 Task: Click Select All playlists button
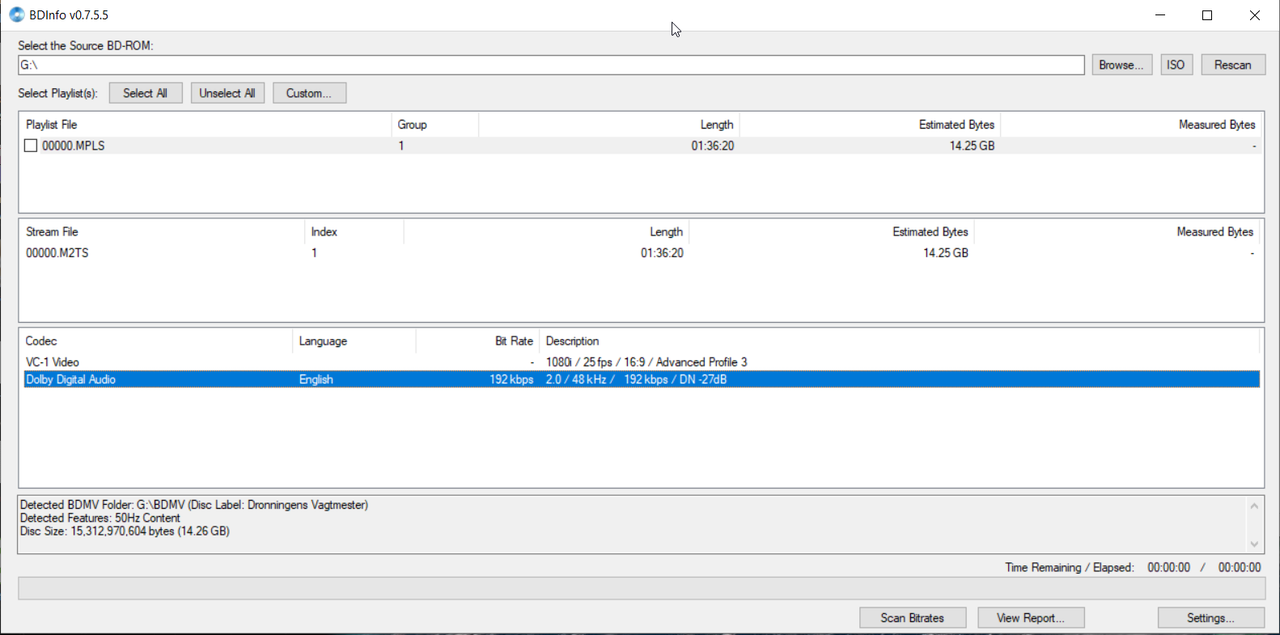(x=145, y=93)
